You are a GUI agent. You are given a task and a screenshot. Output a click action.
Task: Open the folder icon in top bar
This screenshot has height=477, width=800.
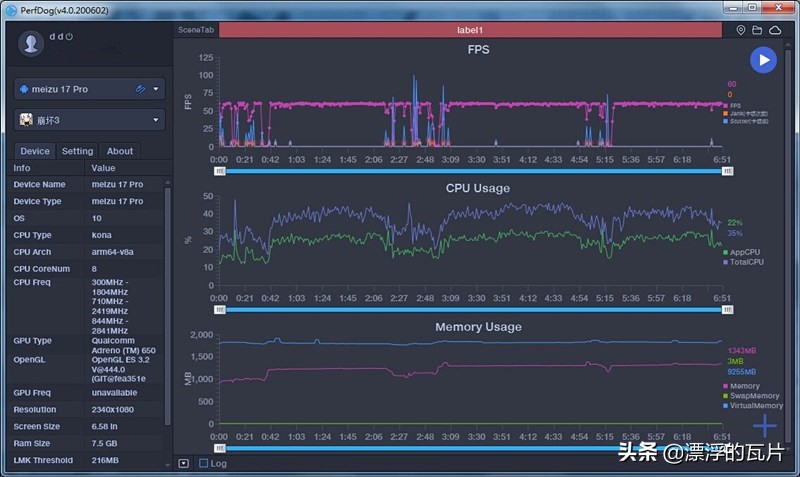coord(757,30)
